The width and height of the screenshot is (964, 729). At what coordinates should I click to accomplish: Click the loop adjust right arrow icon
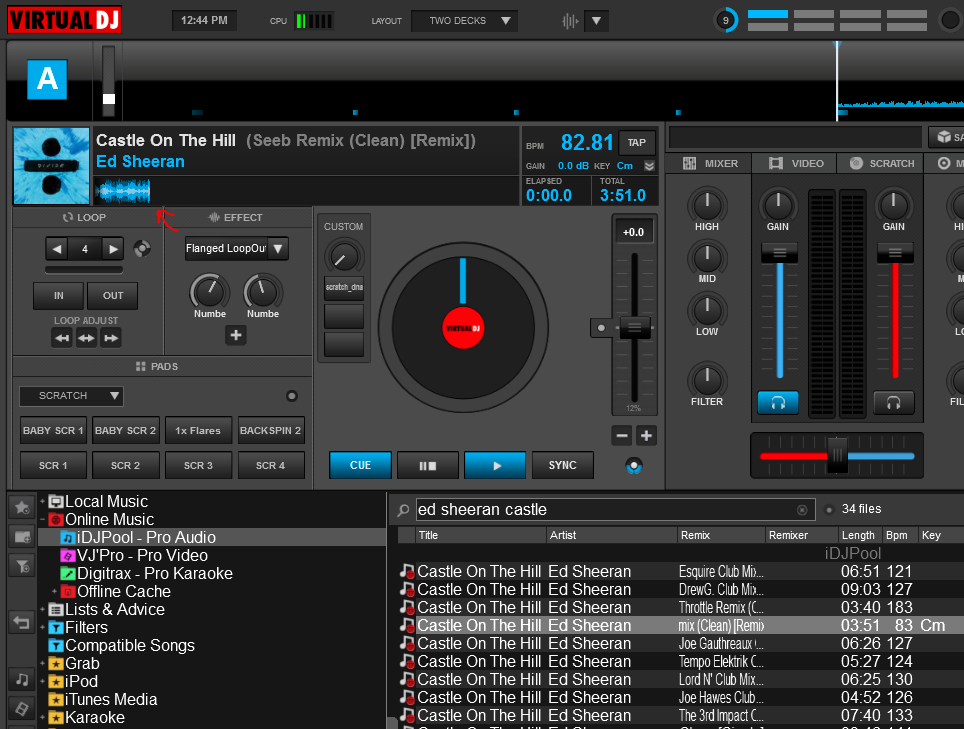click(111, 338)
